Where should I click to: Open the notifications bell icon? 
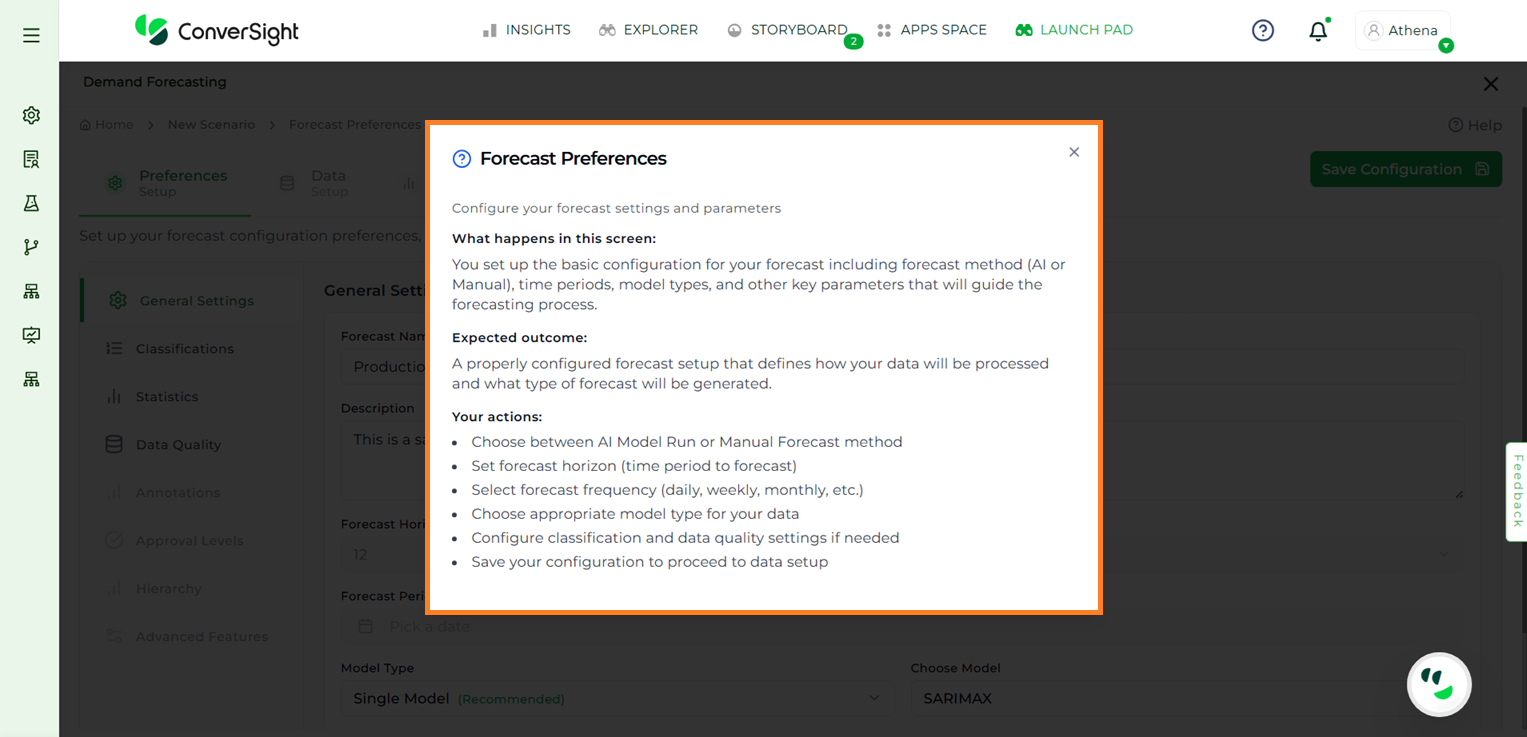(1318, 31)
